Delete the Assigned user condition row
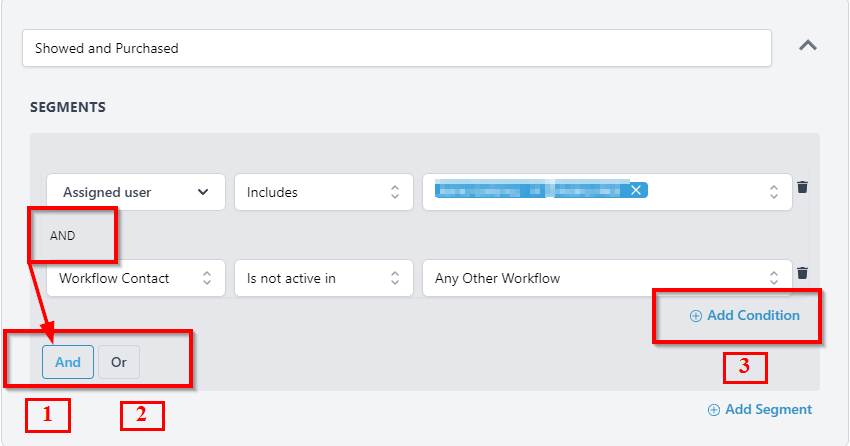850x446 pixels. point(802,187)
